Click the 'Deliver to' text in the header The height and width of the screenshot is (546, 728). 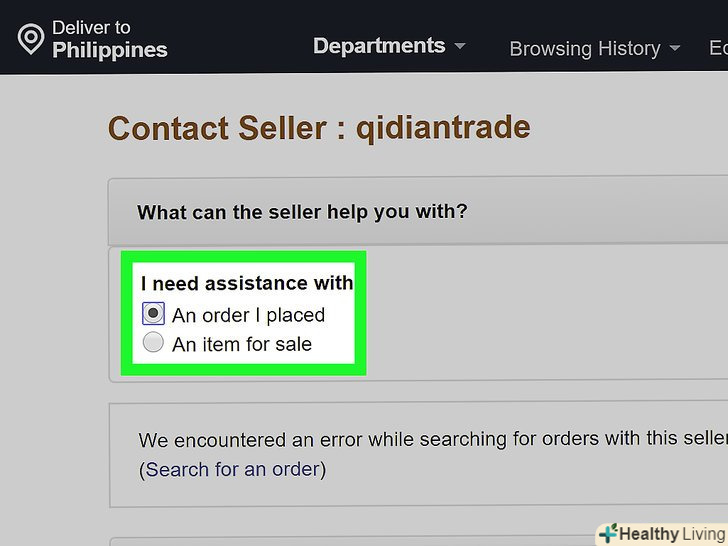[x=91, y=27]
